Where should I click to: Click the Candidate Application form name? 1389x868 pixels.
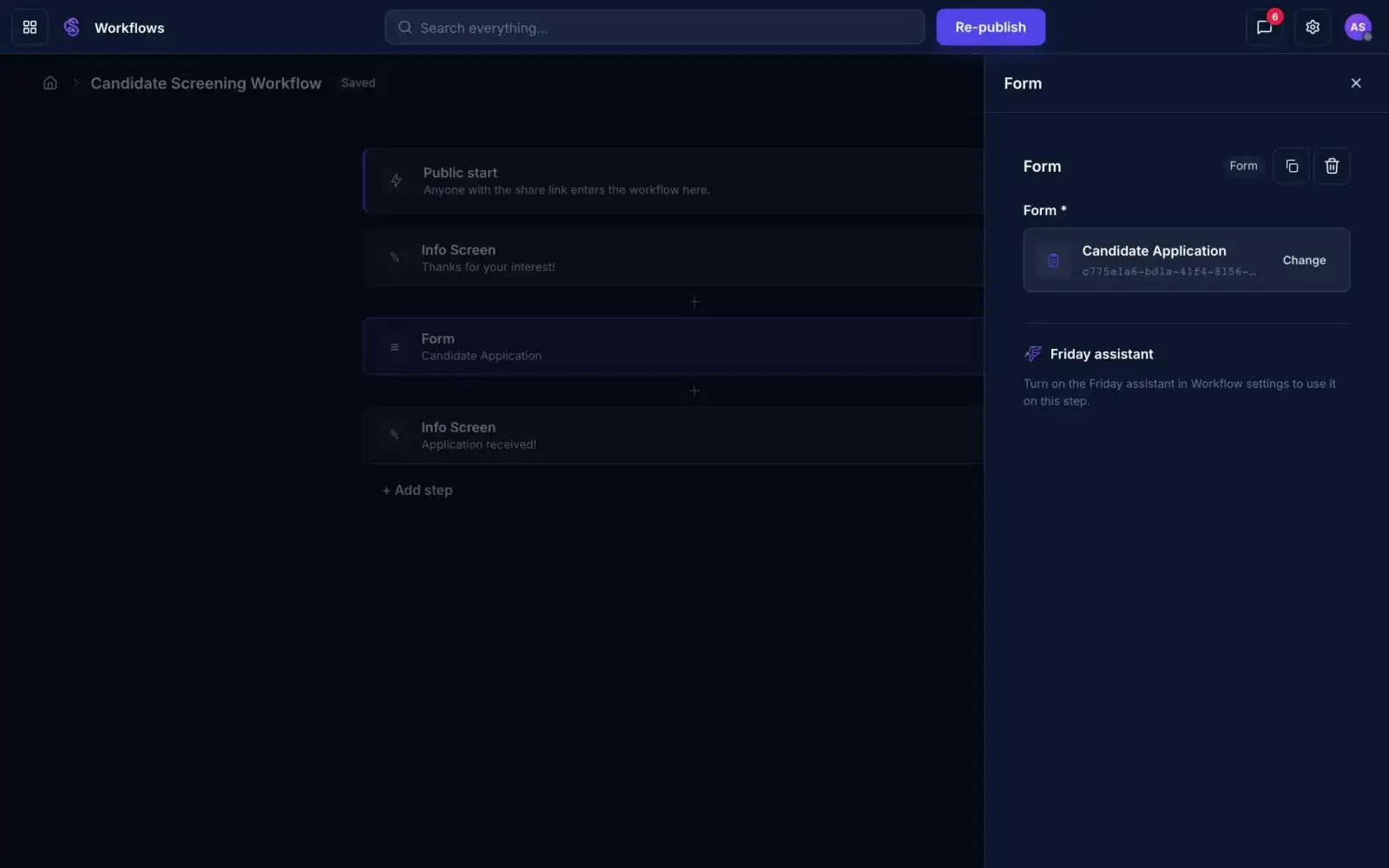[1154, 251]
